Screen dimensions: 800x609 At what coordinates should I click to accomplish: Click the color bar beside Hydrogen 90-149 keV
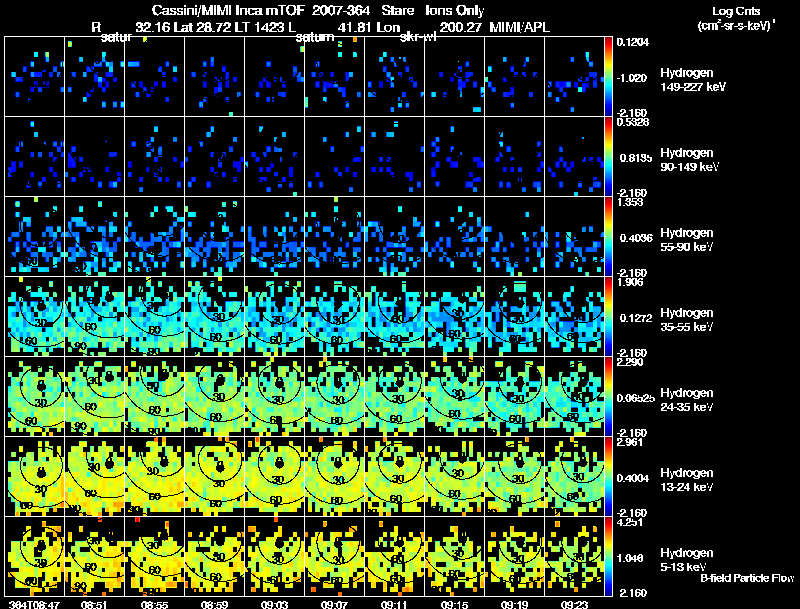(608, 157)
